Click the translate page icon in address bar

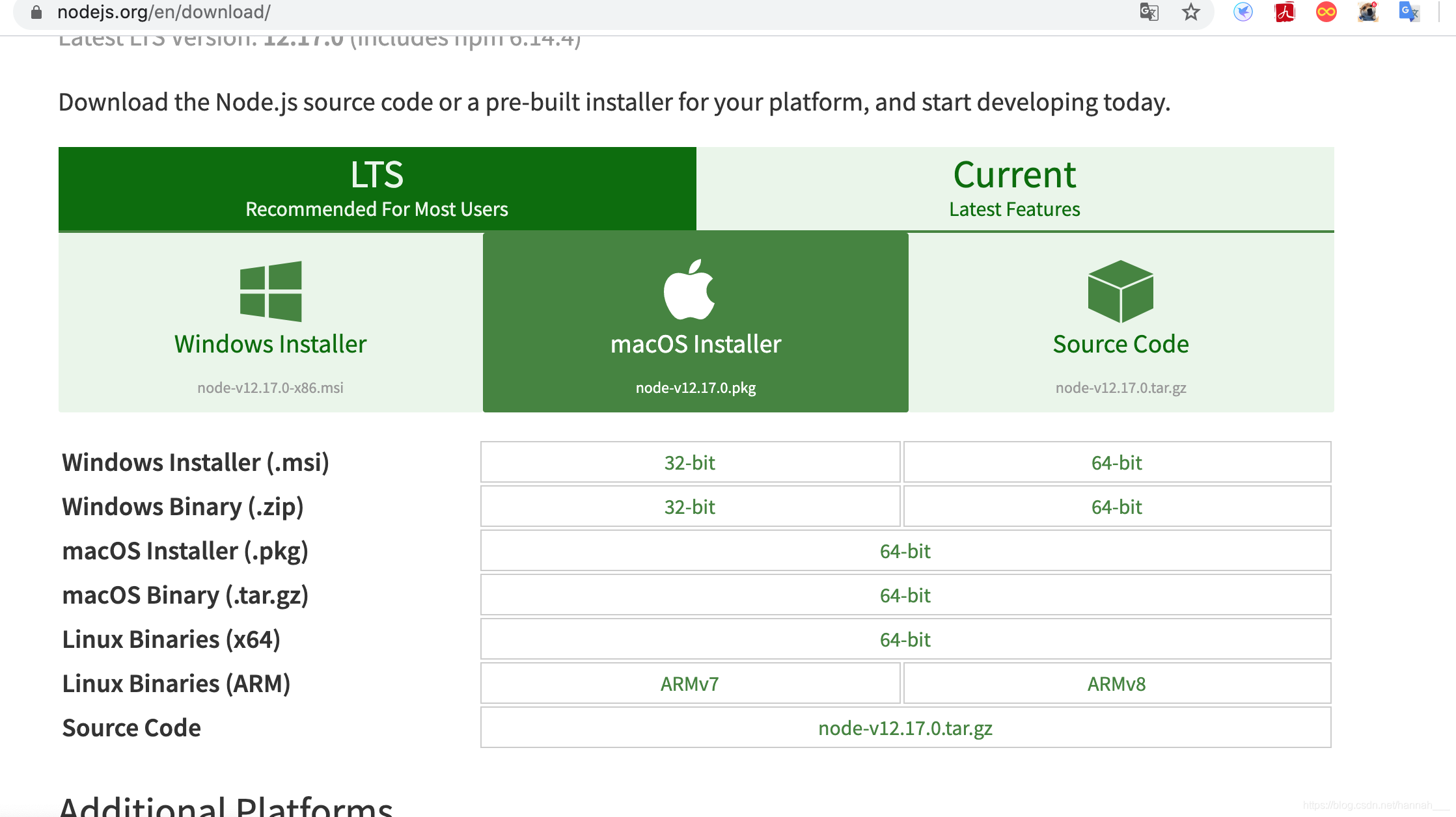point(1149,12)
